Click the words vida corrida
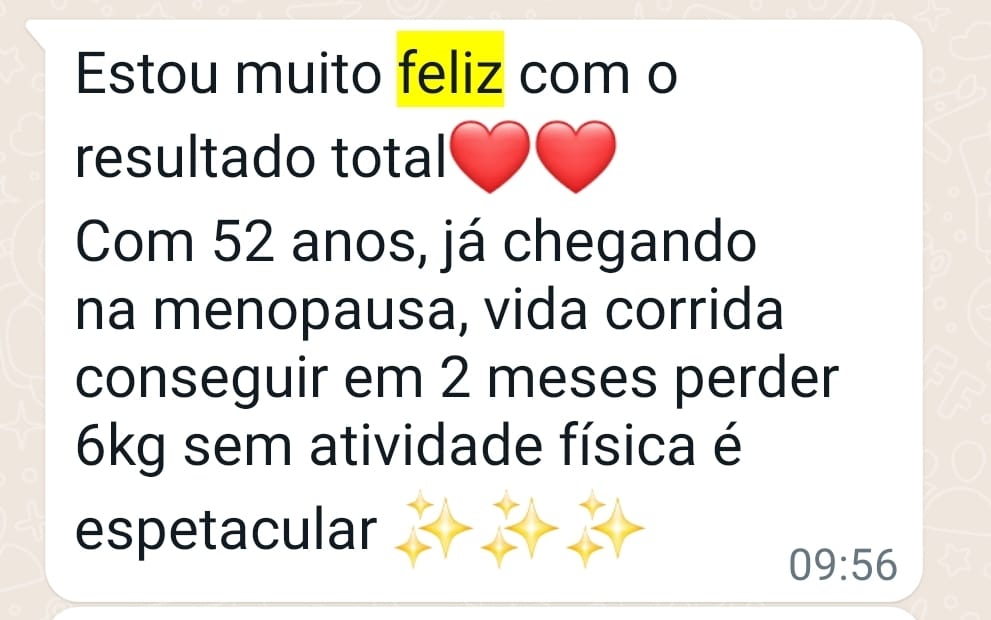Screen dimensions: 991x620 tap(633, 310)
